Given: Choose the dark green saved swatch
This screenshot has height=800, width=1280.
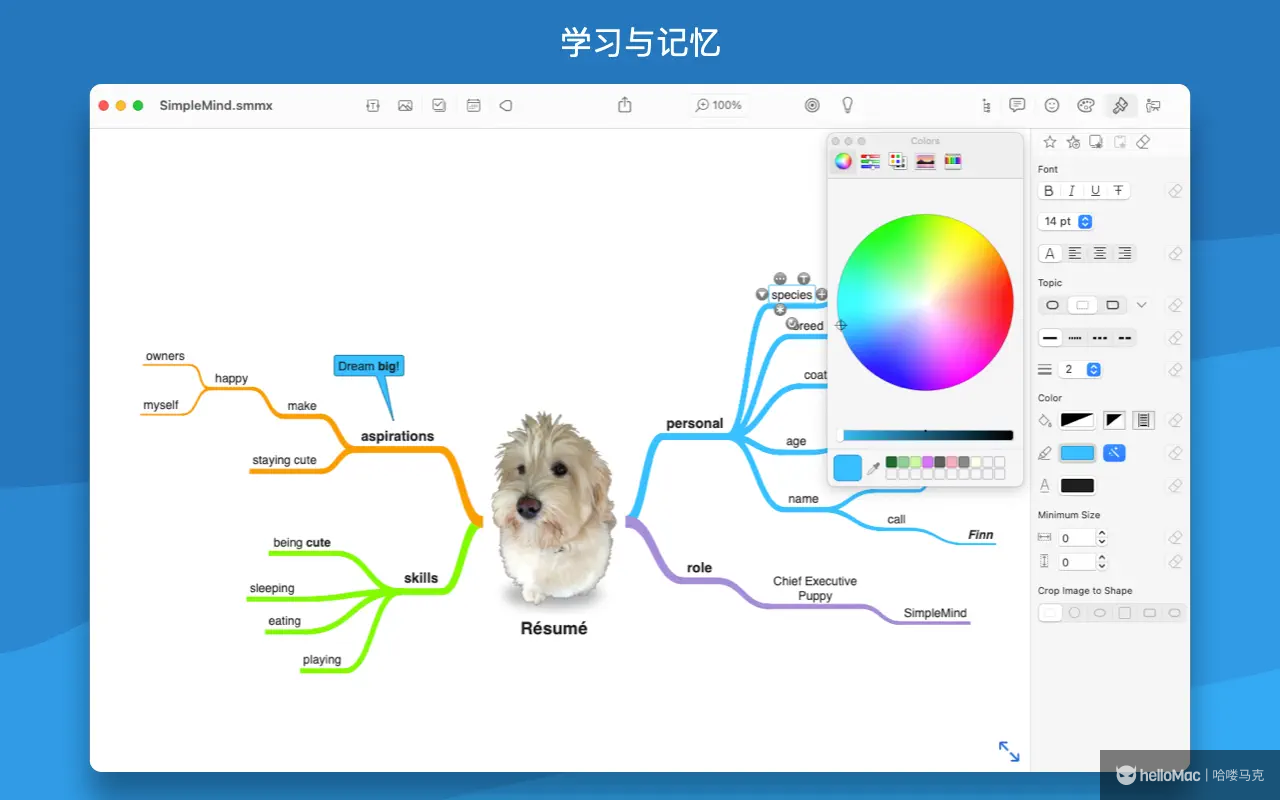Looking at the screenshot, I should pyautogui.click(x=892, y=462).
